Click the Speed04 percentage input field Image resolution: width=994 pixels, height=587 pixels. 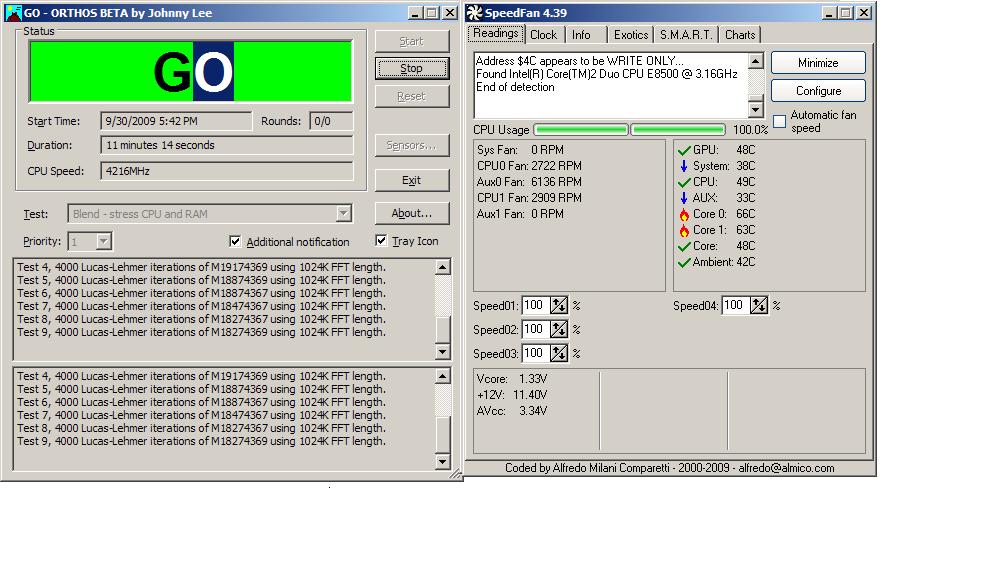(736, 306)
